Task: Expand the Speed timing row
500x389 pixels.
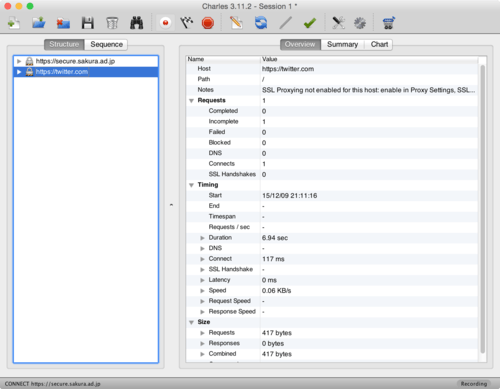Action: point(202,291)
